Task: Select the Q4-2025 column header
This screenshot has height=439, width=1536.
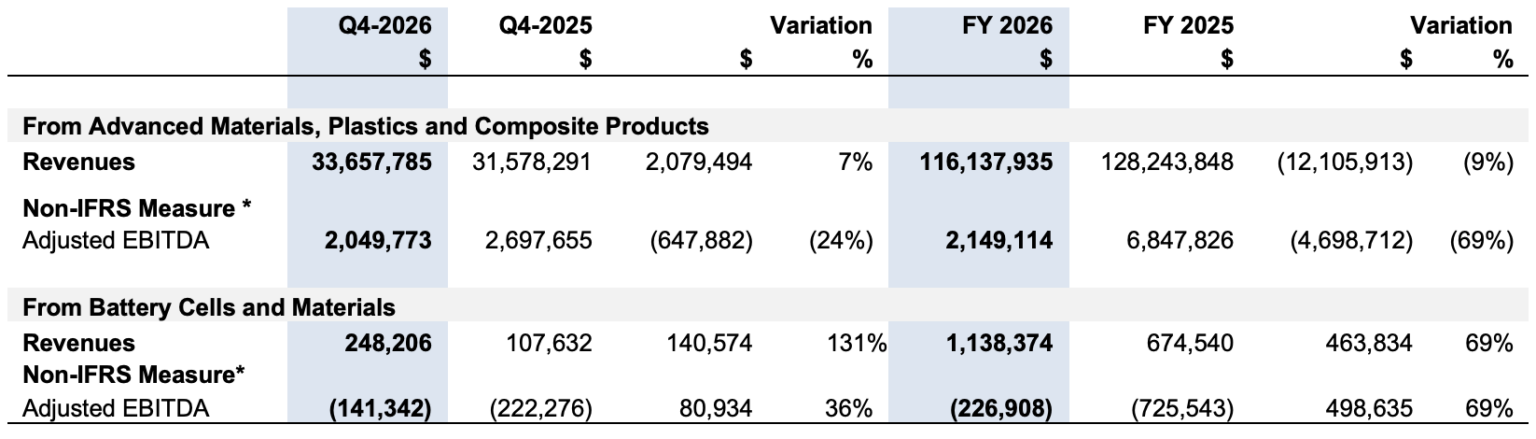Action: pyautogui.click(x=545, y=25)
